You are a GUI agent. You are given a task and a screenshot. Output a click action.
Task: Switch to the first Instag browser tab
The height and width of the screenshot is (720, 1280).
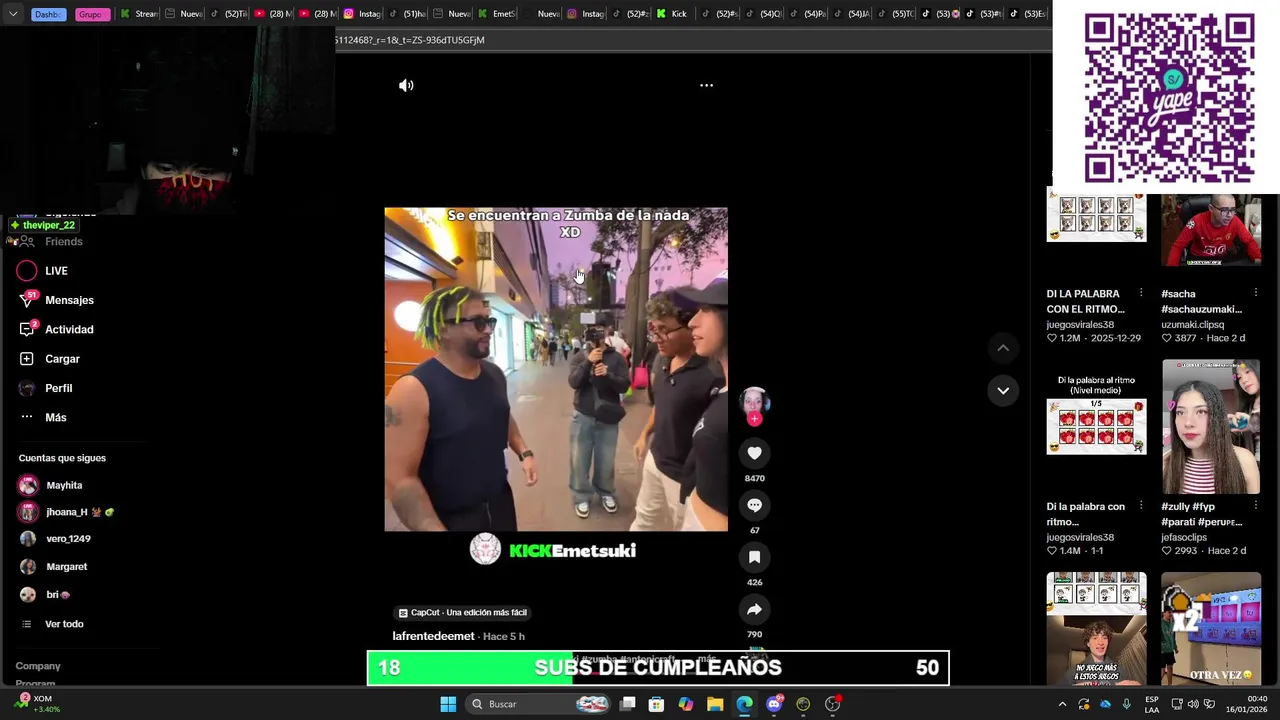coord(362,14)
